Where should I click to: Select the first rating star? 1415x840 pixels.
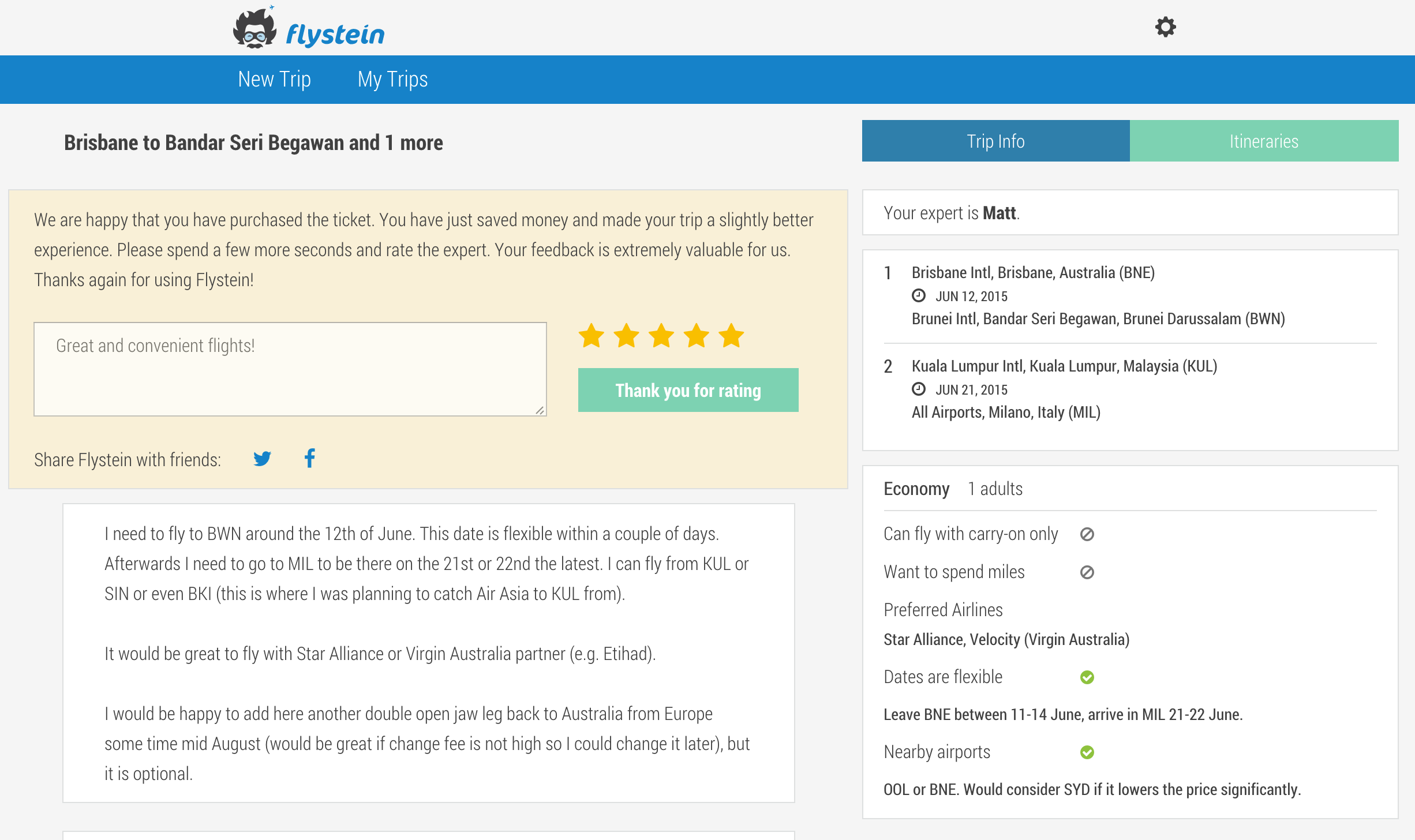(x=592, y=336)
